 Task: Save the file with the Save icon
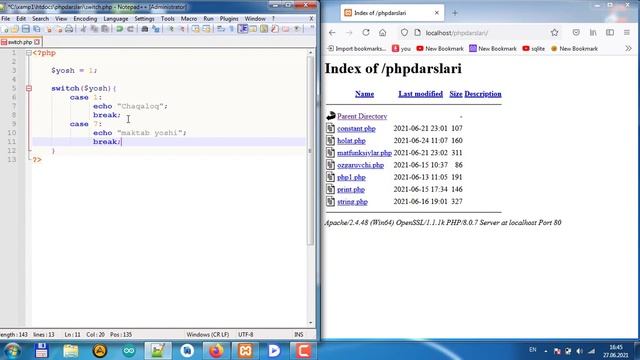(26, 29)
